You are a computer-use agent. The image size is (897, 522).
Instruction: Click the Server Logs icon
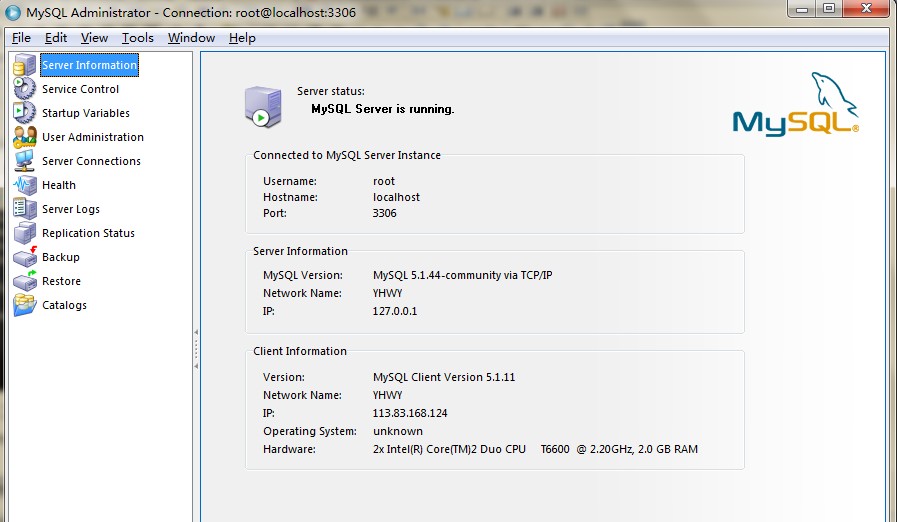24,209
